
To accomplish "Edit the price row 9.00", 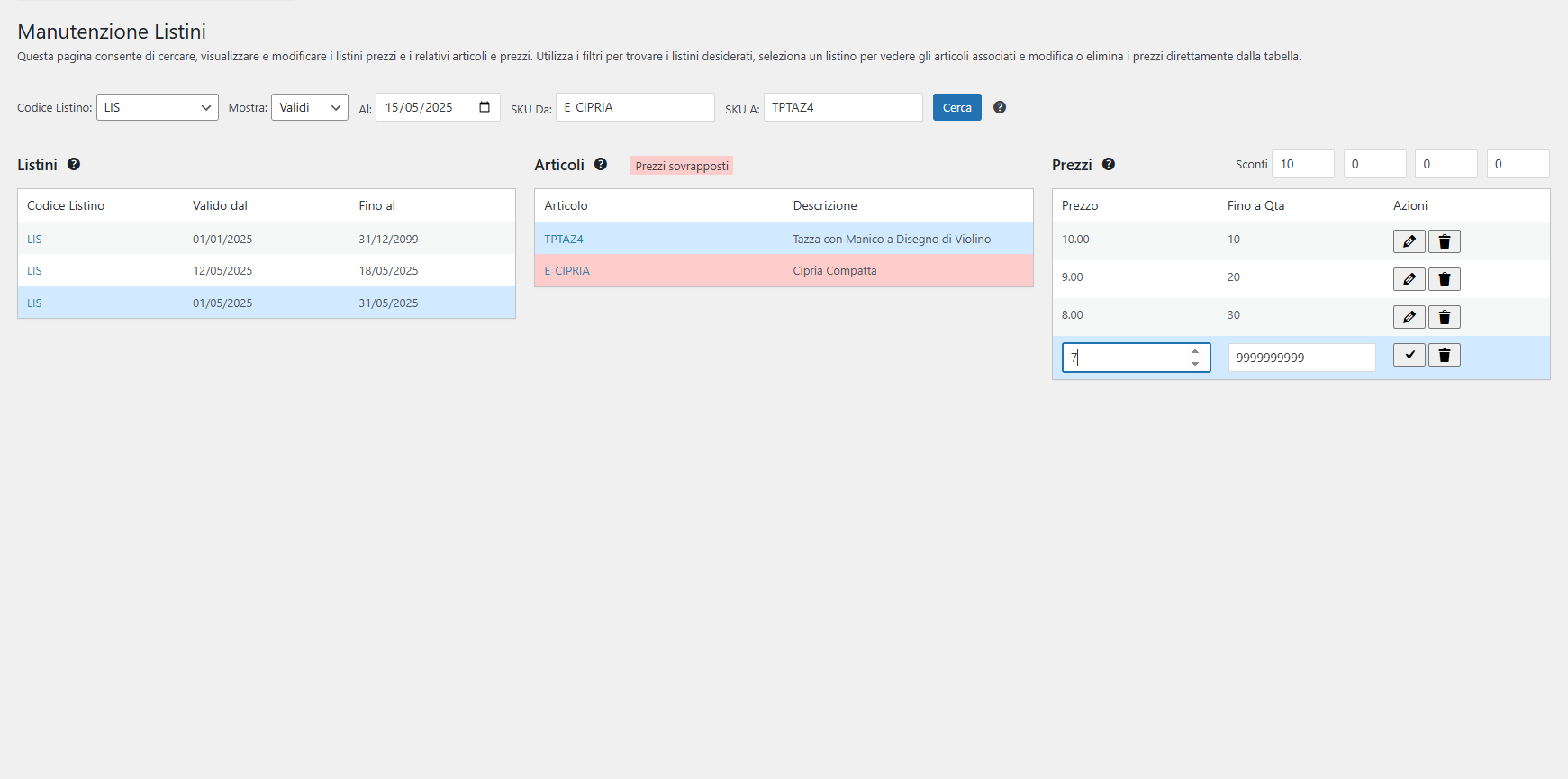I will (x=1409, y=279).
